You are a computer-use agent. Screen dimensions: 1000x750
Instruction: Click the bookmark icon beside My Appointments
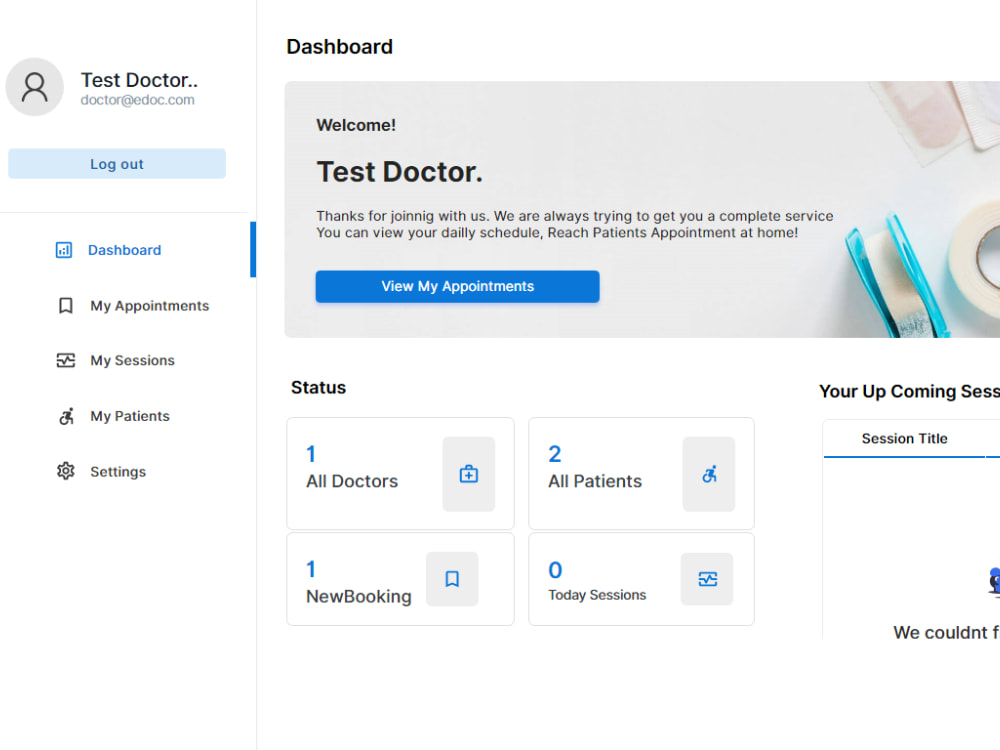[x=66, y=305]
